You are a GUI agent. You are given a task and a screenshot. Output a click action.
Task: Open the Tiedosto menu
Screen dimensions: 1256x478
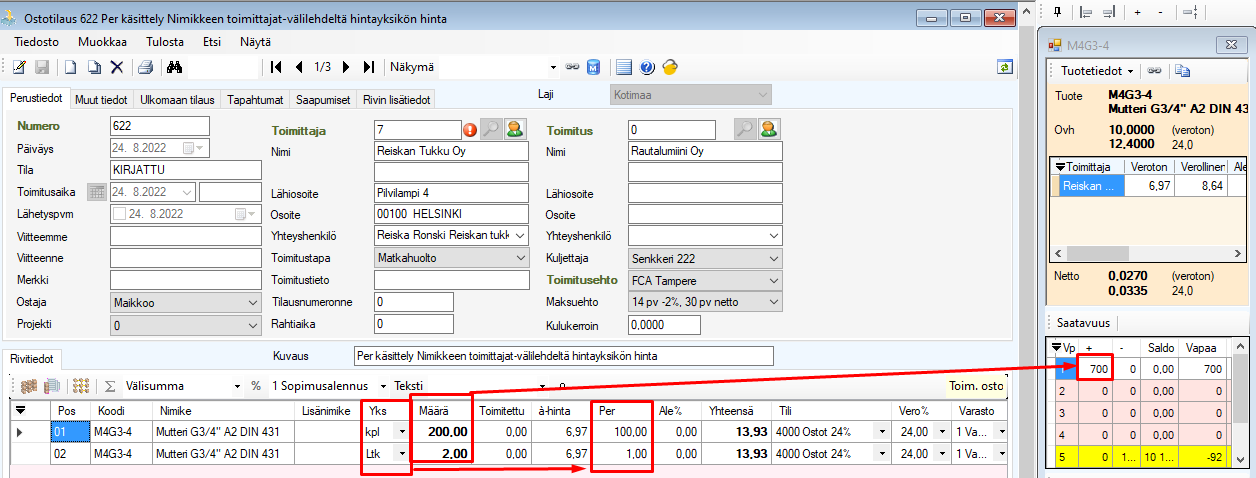pyautogui.click(x=36, y=42)
